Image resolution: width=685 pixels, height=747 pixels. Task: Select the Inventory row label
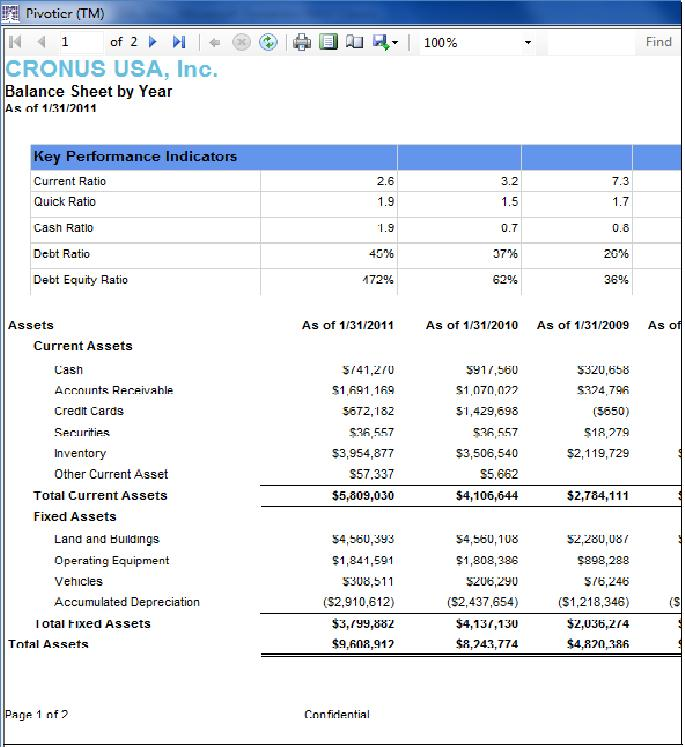point(80,453)
